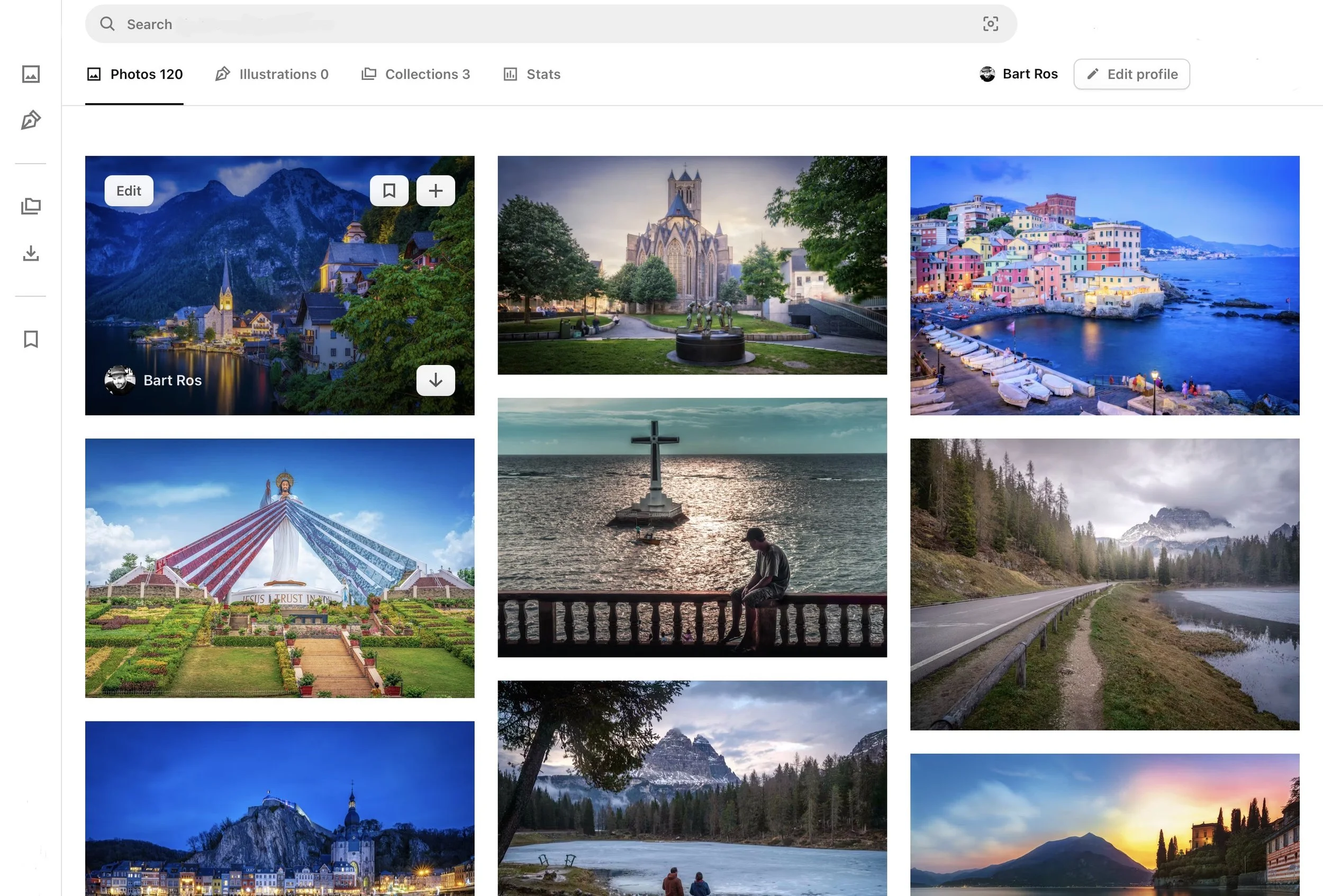This screenshot has height=896, width=1323.
Task: Open downloads icon in left sidebar
Action: click(x=31, y=253)
